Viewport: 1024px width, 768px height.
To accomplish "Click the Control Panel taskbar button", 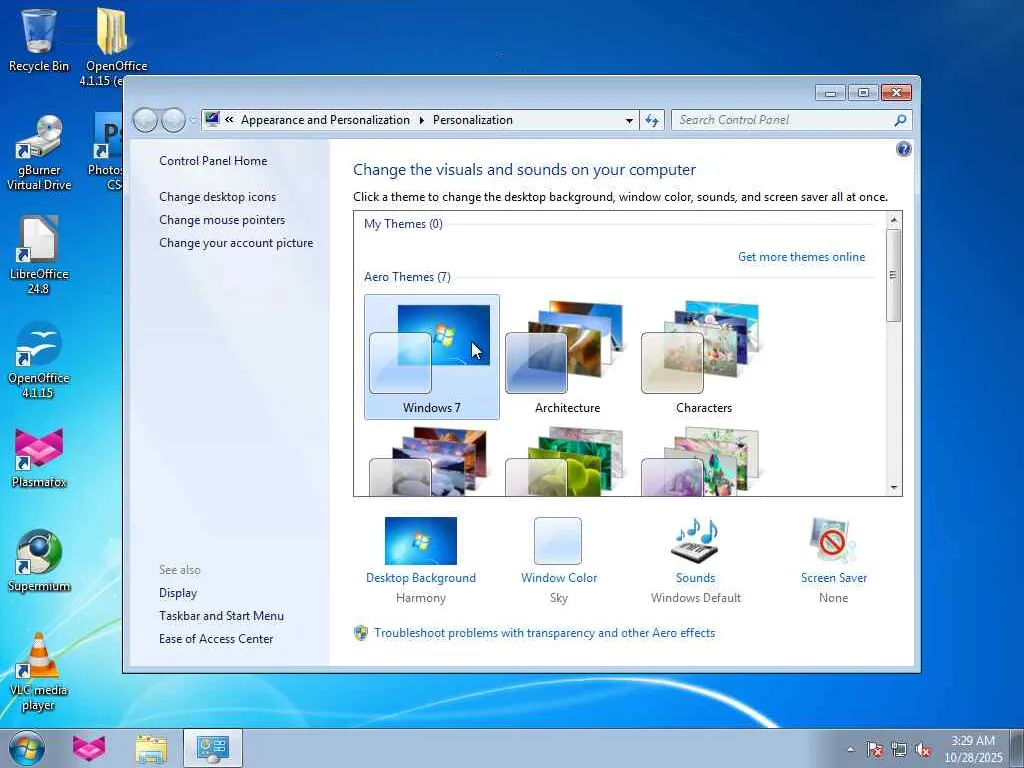I will pyautogui.click(x=213, y=748).
